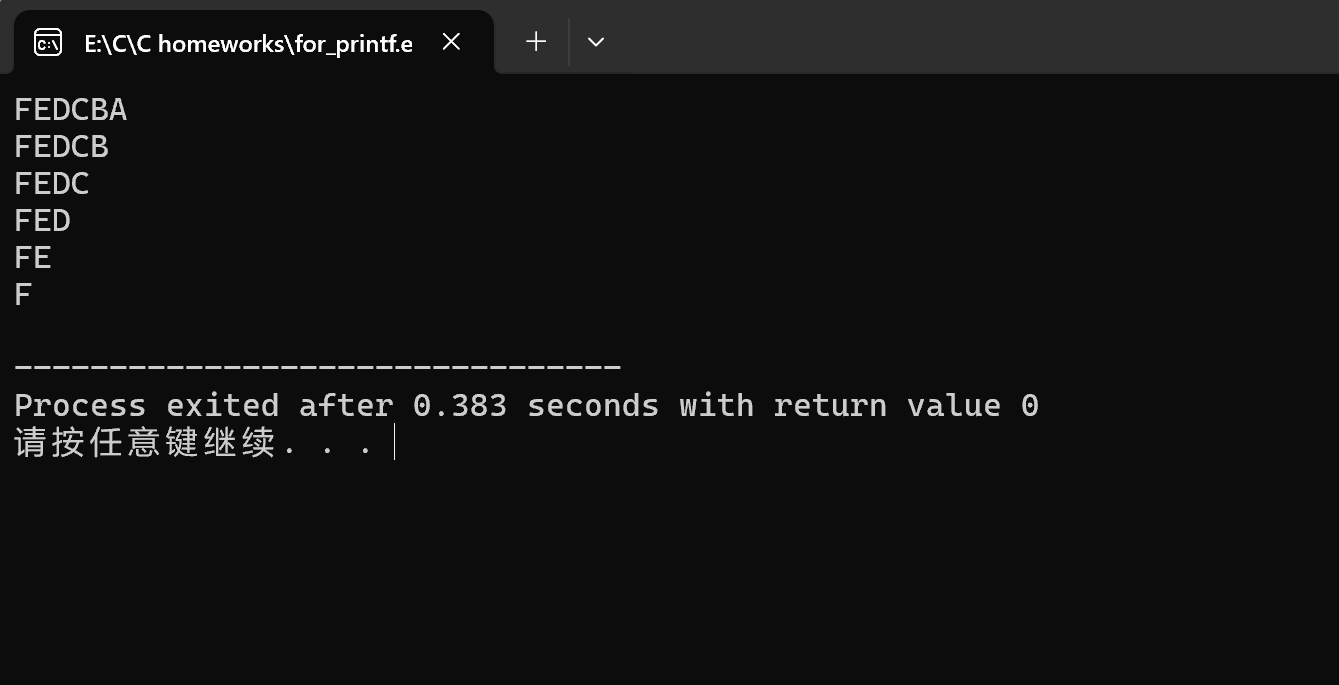Click the FE output line
The width and height of the screenshot is (1339, 685).
tap(33, 258)
